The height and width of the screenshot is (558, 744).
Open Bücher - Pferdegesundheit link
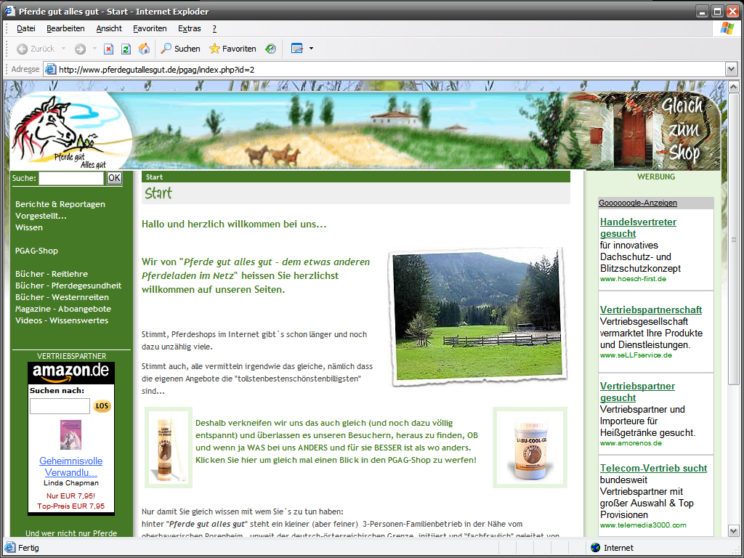click(x=68, y=286)
